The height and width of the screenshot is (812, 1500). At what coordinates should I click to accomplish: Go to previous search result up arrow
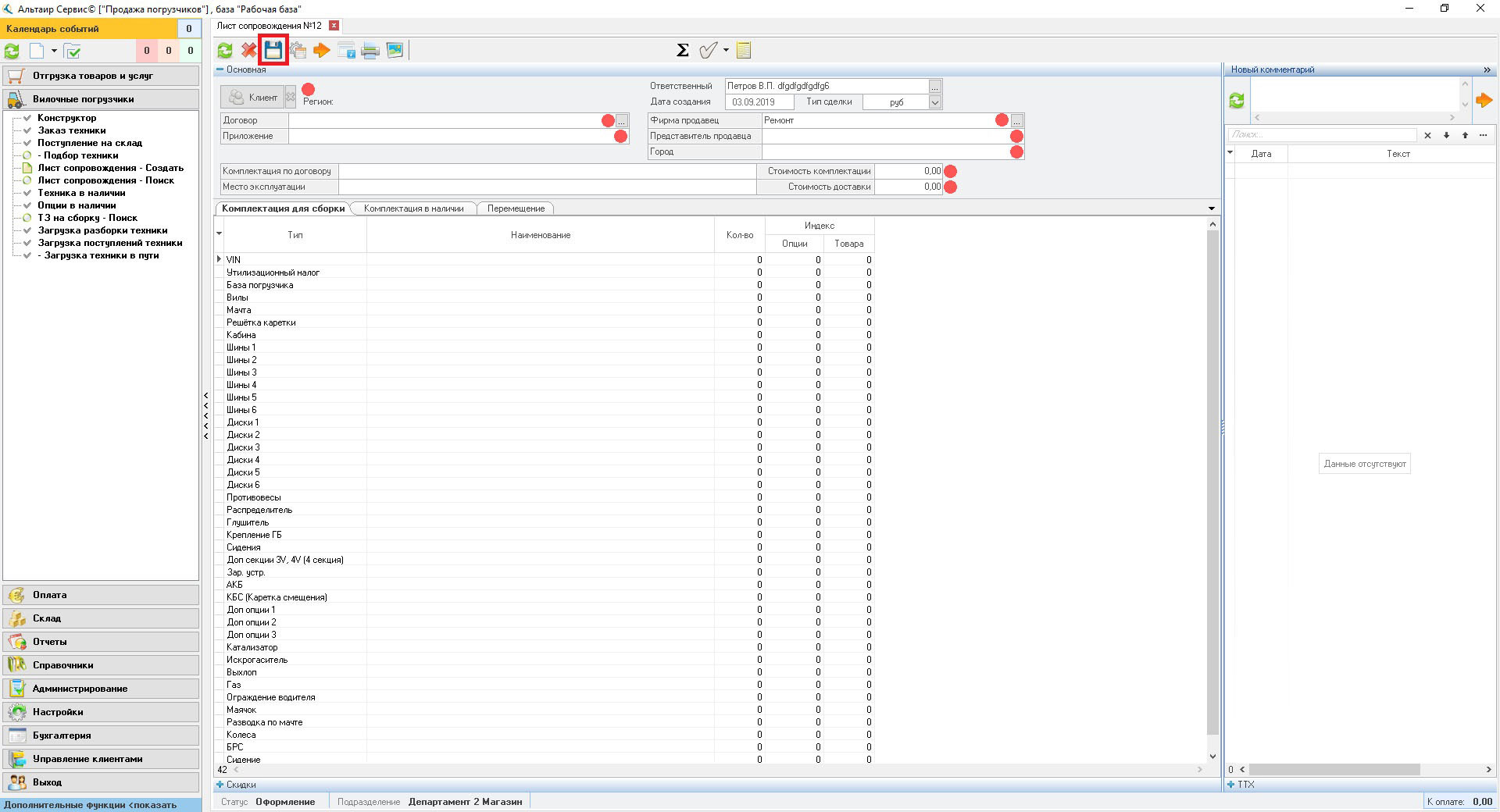[x=1465, y=135]
